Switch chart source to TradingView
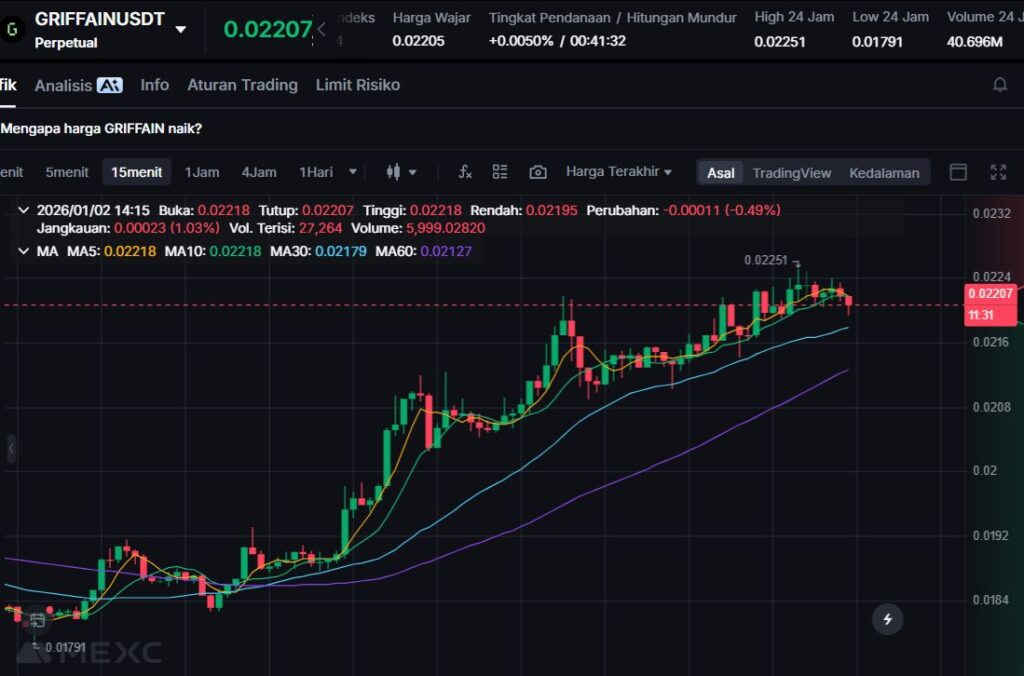The width and height of the screenshot is (1024, 676). point(791,173)
